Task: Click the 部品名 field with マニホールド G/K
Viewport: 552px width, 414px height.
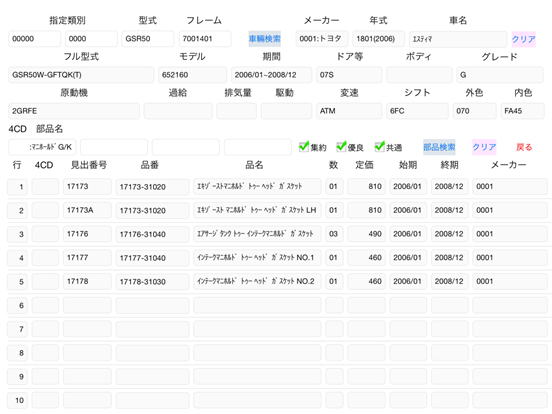Action: point(42,147)
